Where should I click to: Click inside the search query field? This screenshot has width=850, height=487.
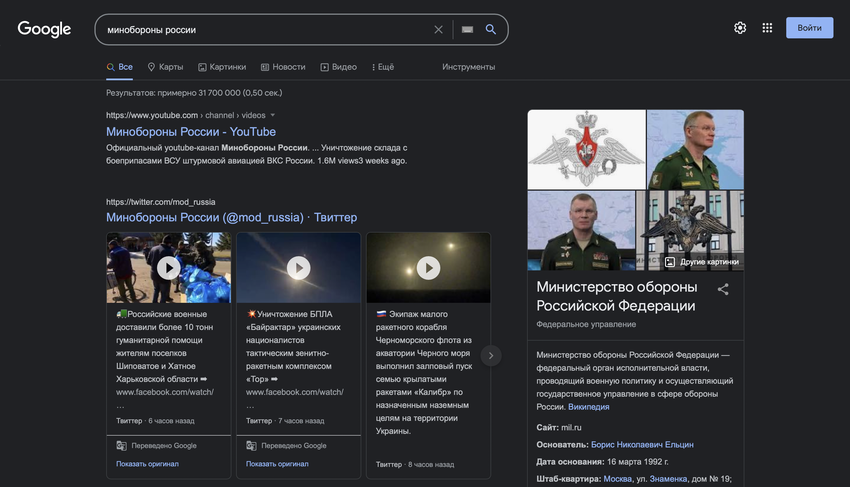click(260, 29)
